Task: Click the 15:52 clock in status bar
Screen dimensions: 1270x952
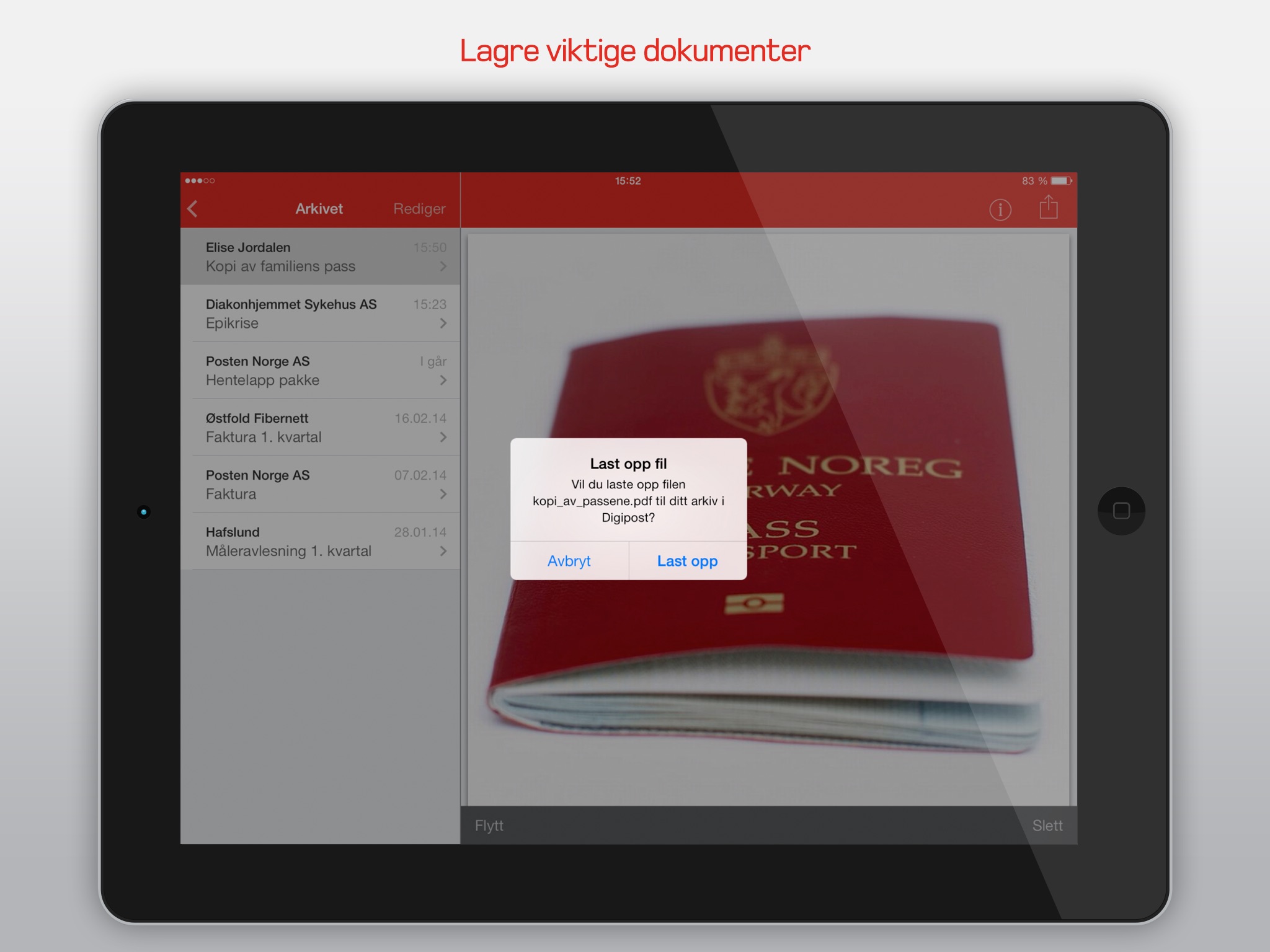Action: pos(628,180)
